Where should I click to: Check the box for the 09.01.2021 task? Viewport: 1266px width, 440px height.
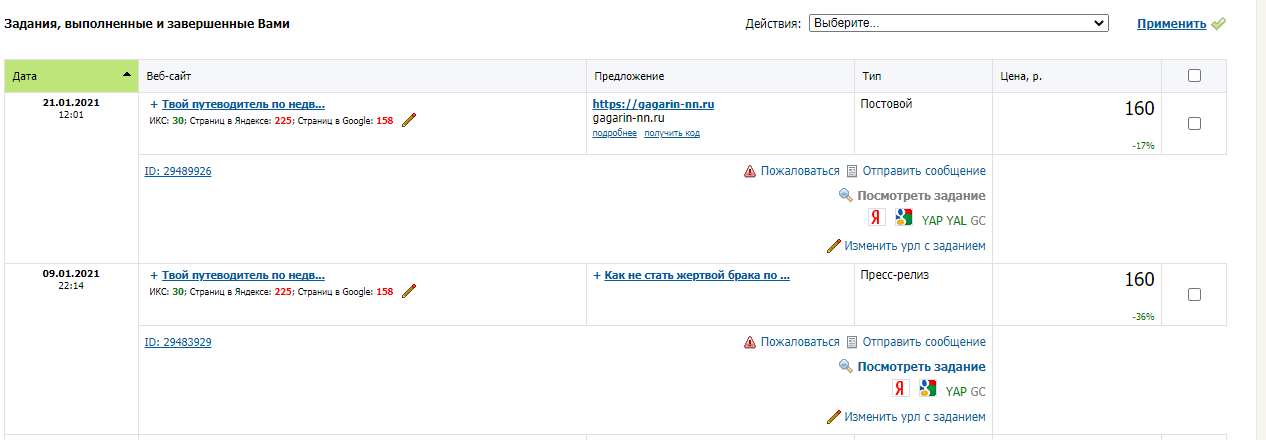(1194, 294)
